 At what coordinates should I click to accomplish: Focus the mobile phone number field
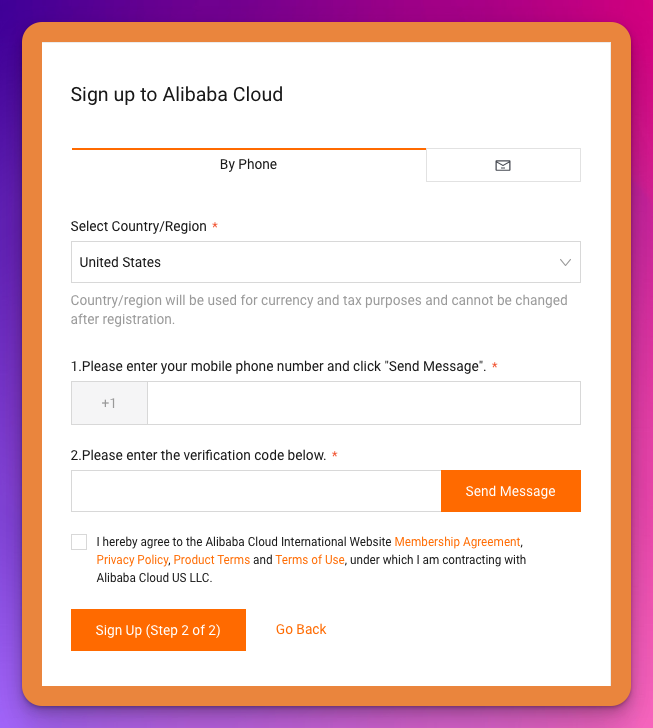tap(363, 403)
